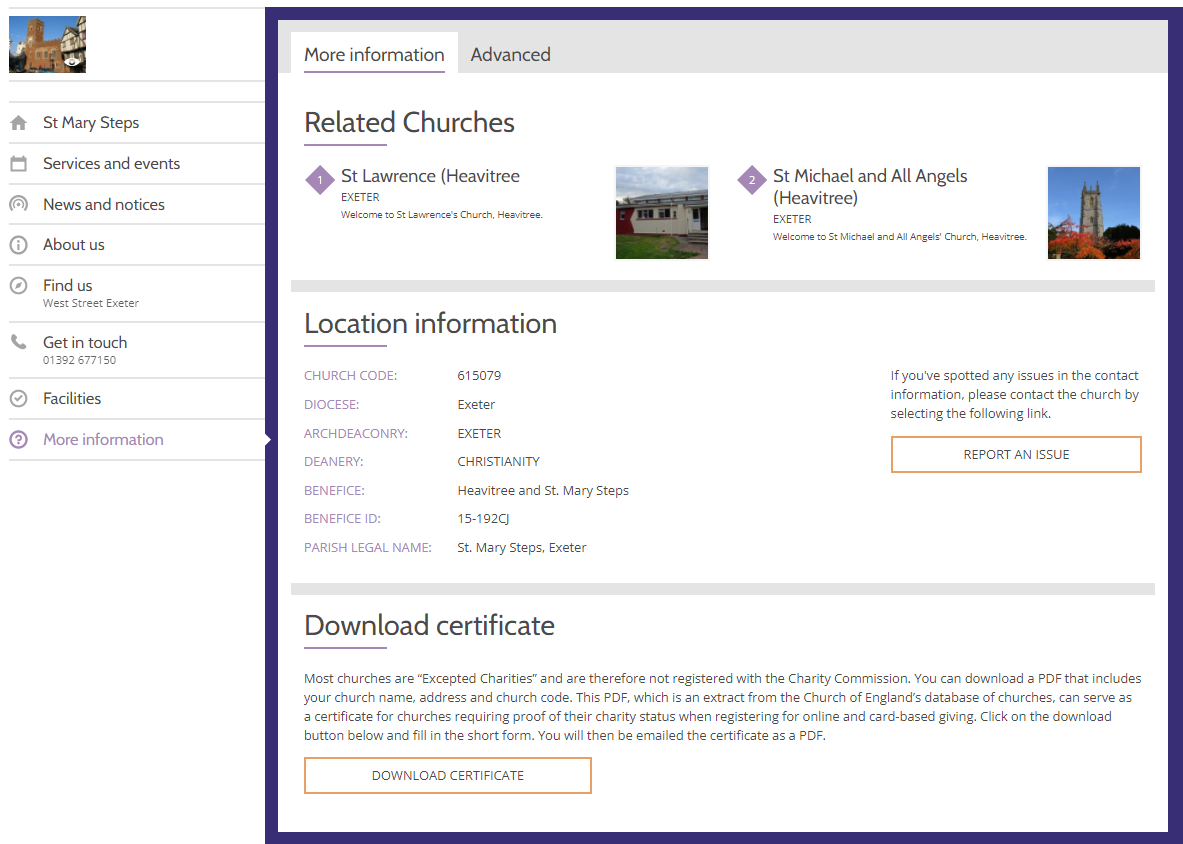Click the More information question mark icon

click(x=18, y=439)
